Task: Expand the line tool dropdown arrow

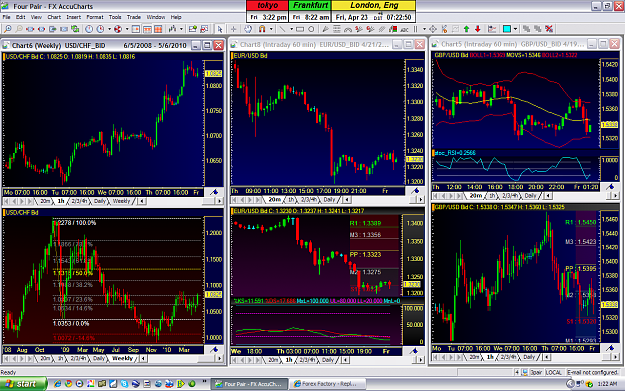Action: pos(291,29)
